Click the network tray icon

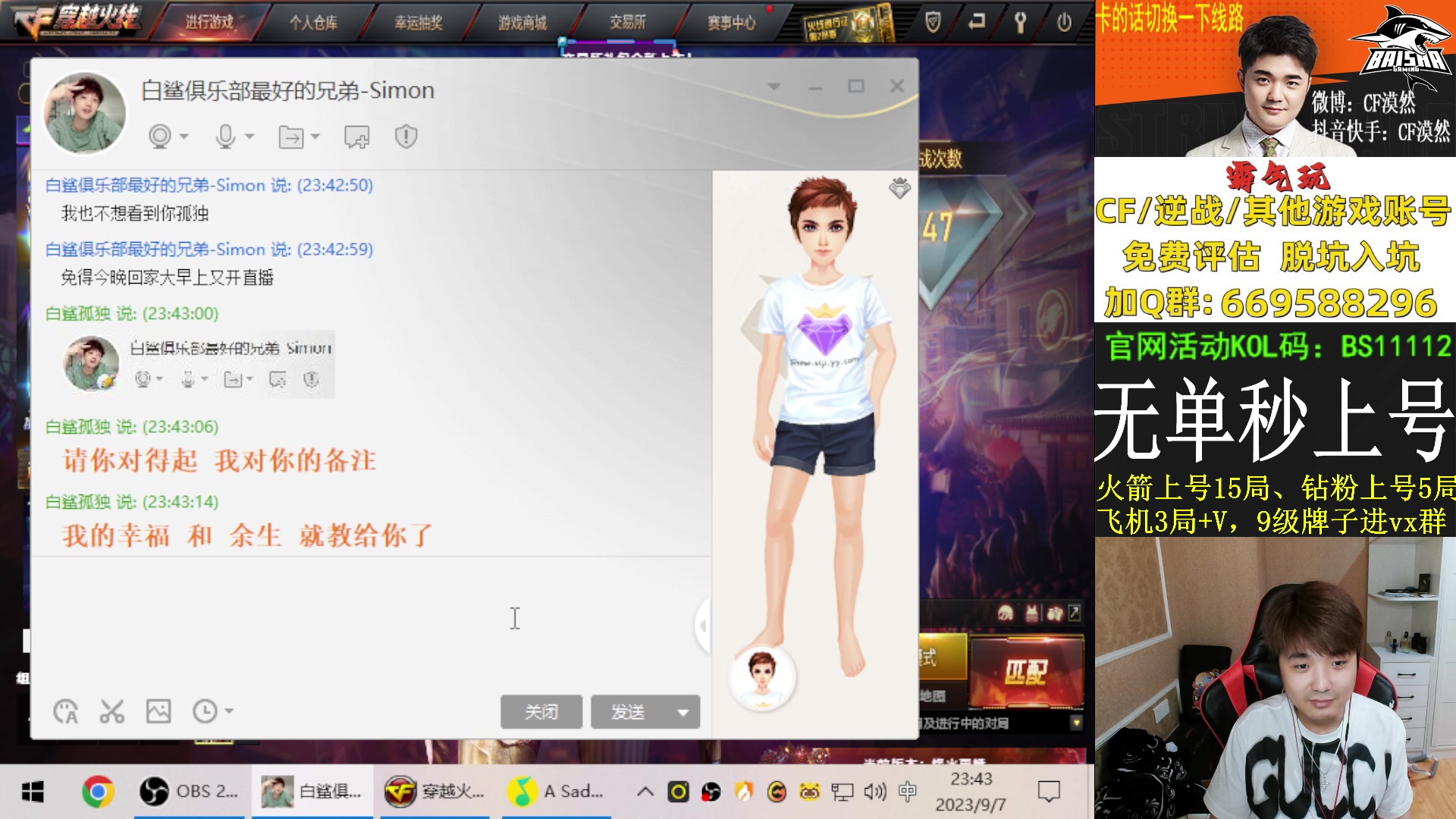point(842,792)
